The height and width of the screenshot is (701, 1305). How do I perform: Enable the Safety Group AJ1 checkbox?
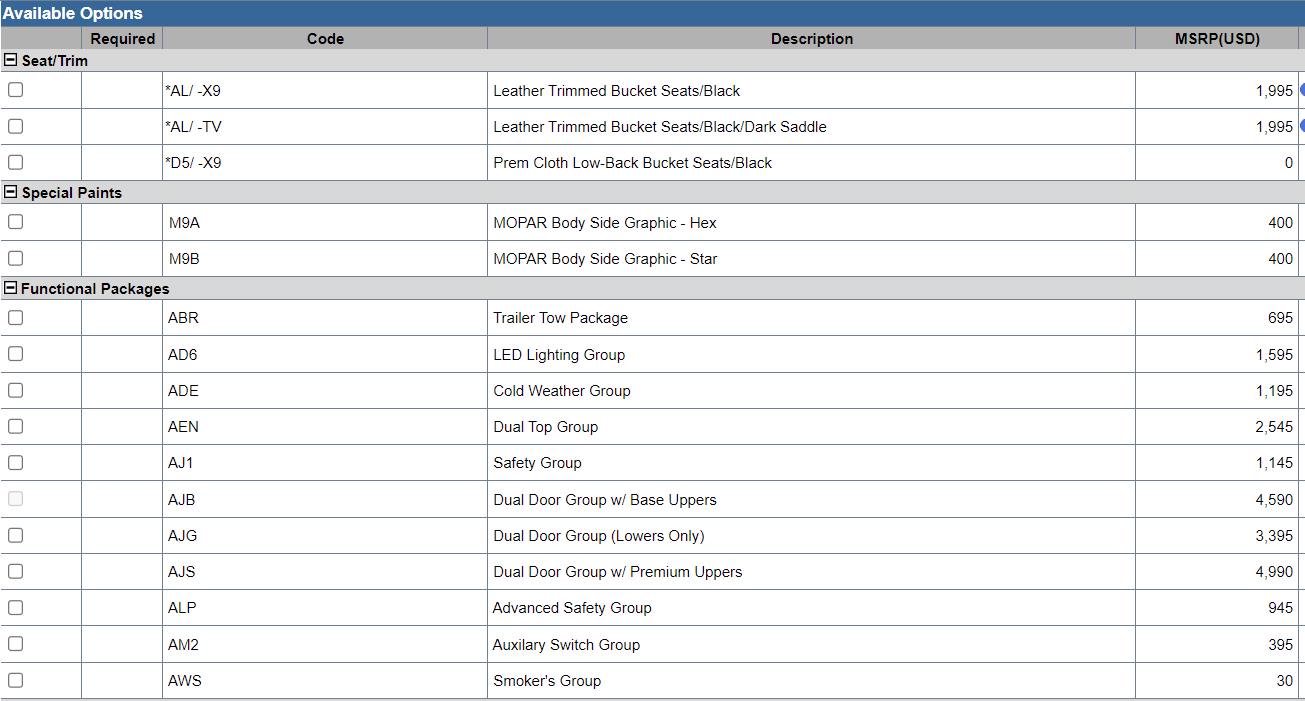tap(15, 462)
